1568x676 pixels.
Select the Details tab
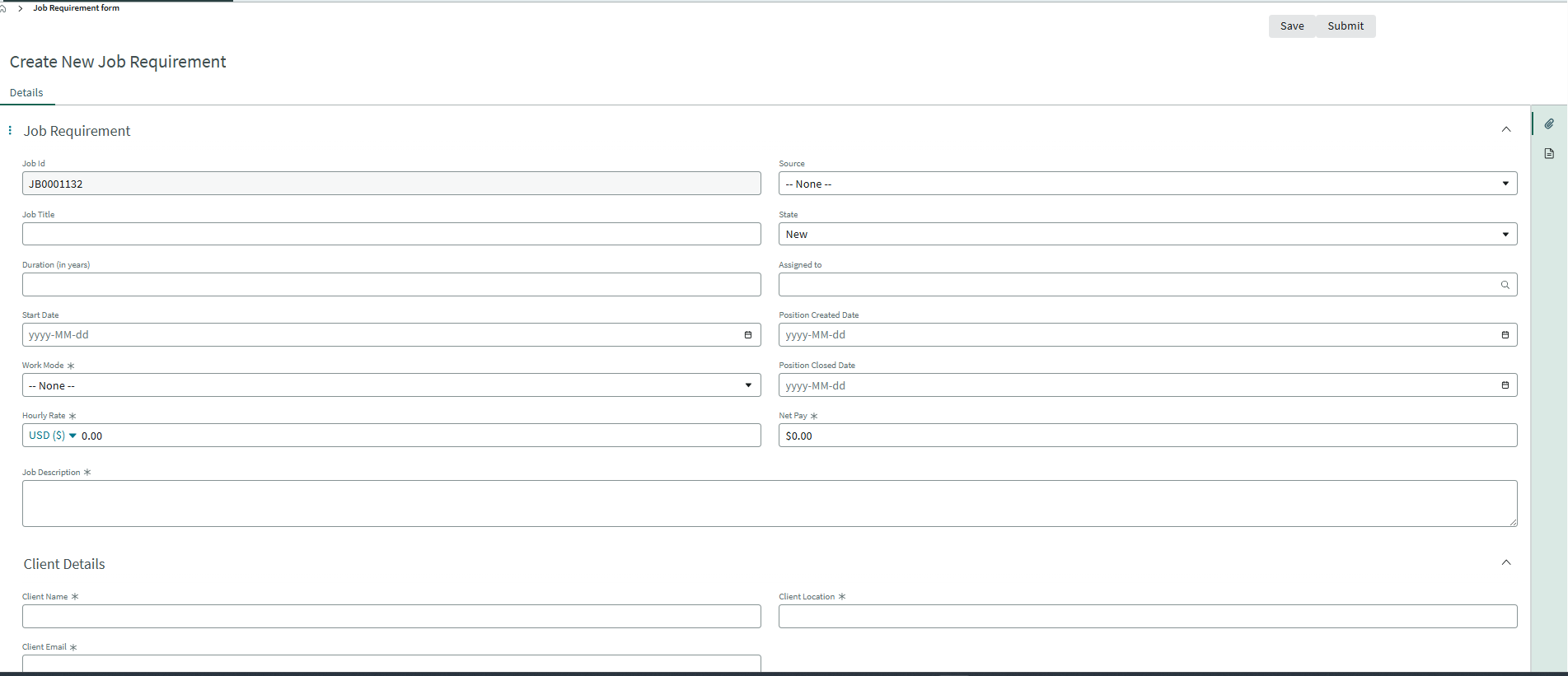pyautogui.click(x=26, y=93)
